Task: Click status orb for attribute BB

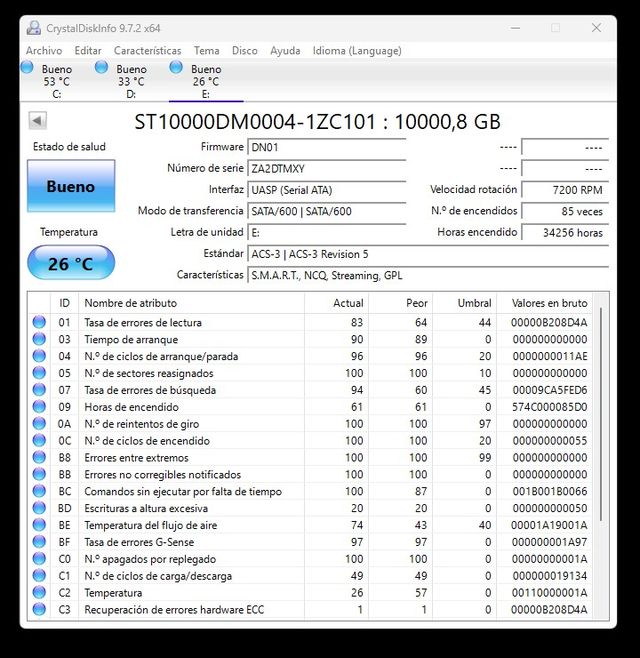Action: (x=39, y=474)
